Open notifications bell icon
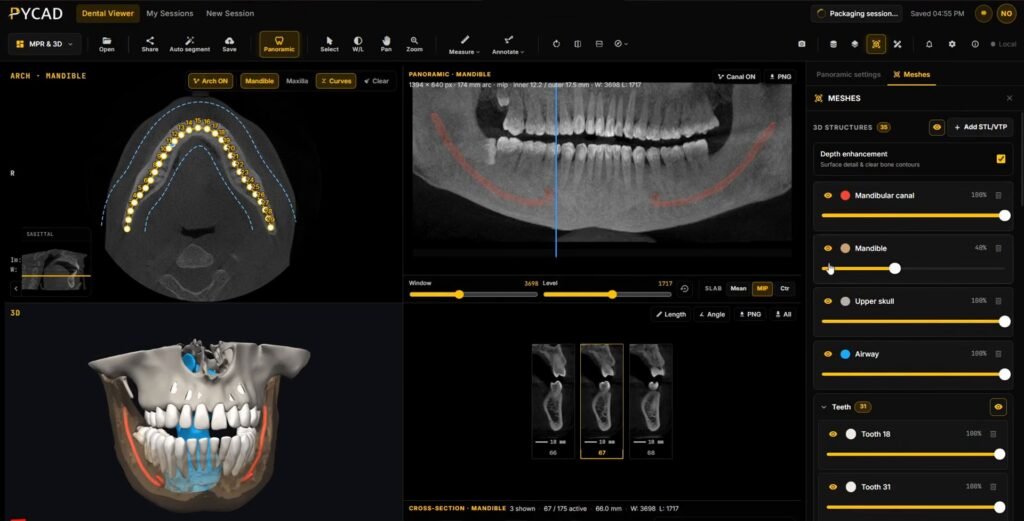The height and width of the screenshot is (521, 1024). tap(929, 44)
